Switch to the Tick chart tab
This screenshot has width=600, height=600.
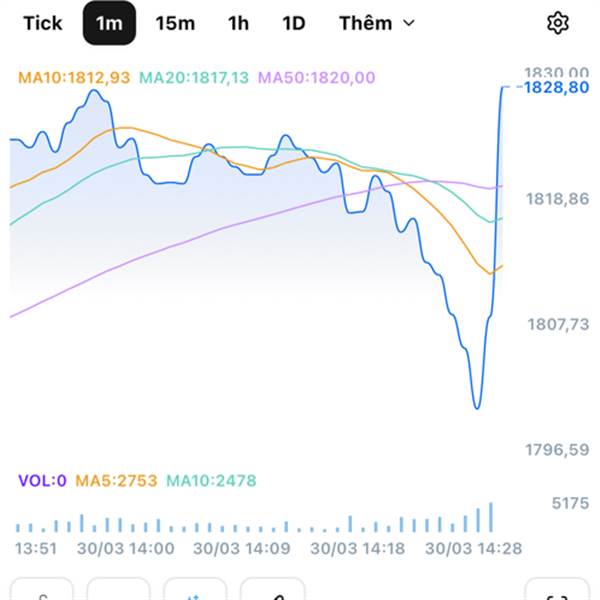(x=42, y=23)
